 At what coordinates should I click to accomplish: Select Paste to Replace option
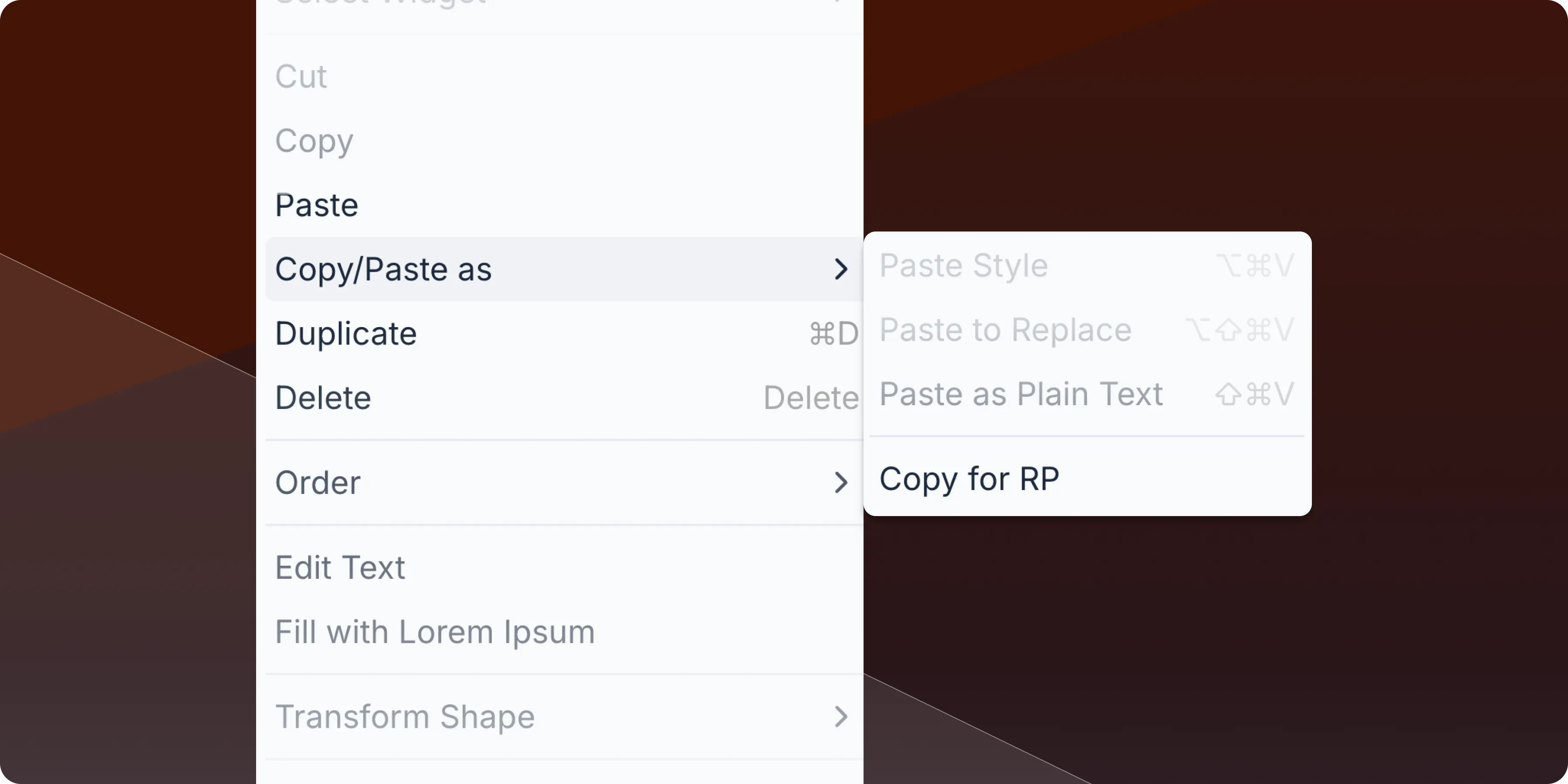[x=1006, y=330]
